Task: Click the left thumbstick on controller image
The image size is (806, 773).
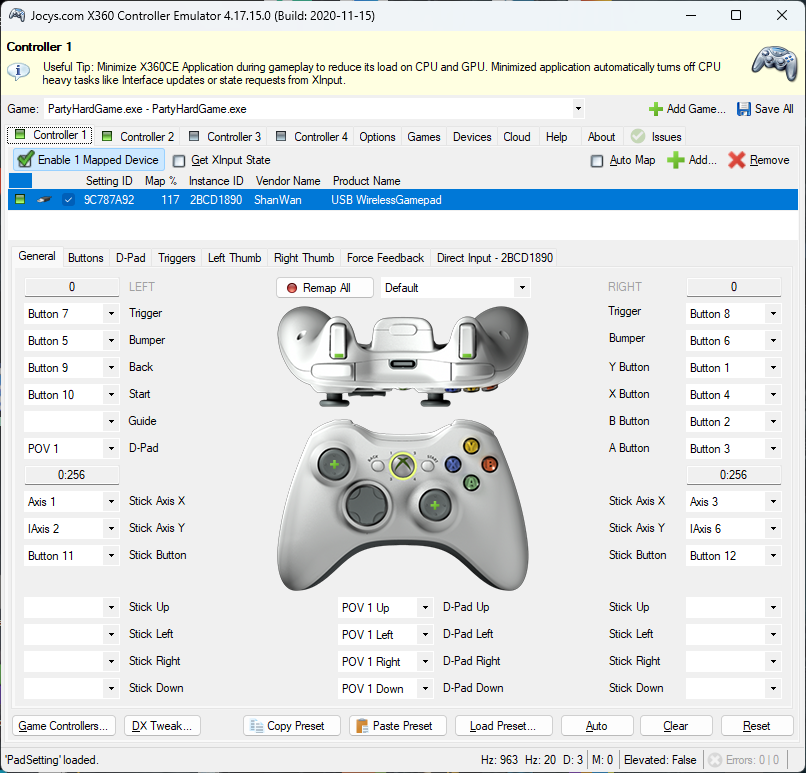Action: coord(334,465)
